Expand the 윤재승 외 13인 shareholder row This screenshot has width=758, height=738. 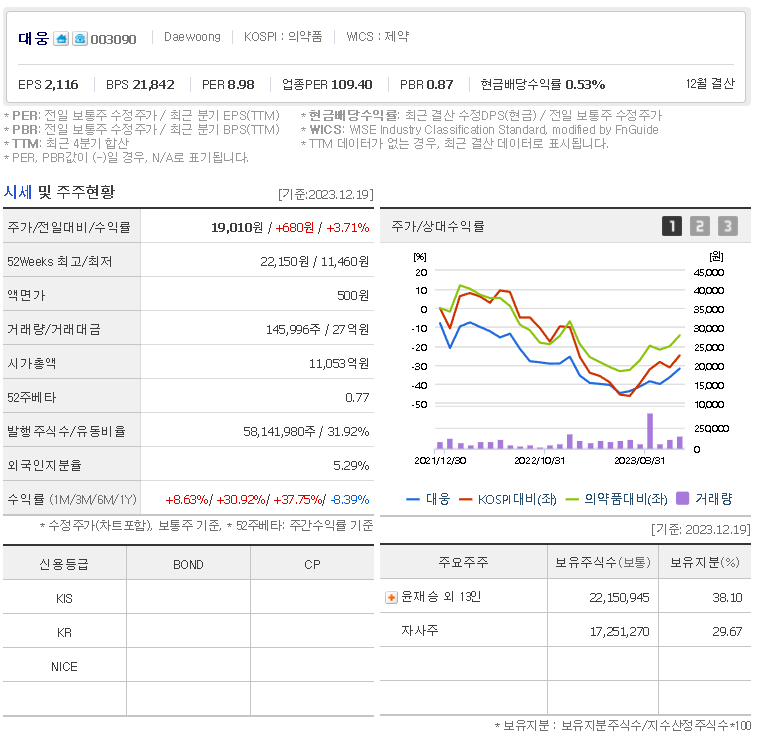391,598
